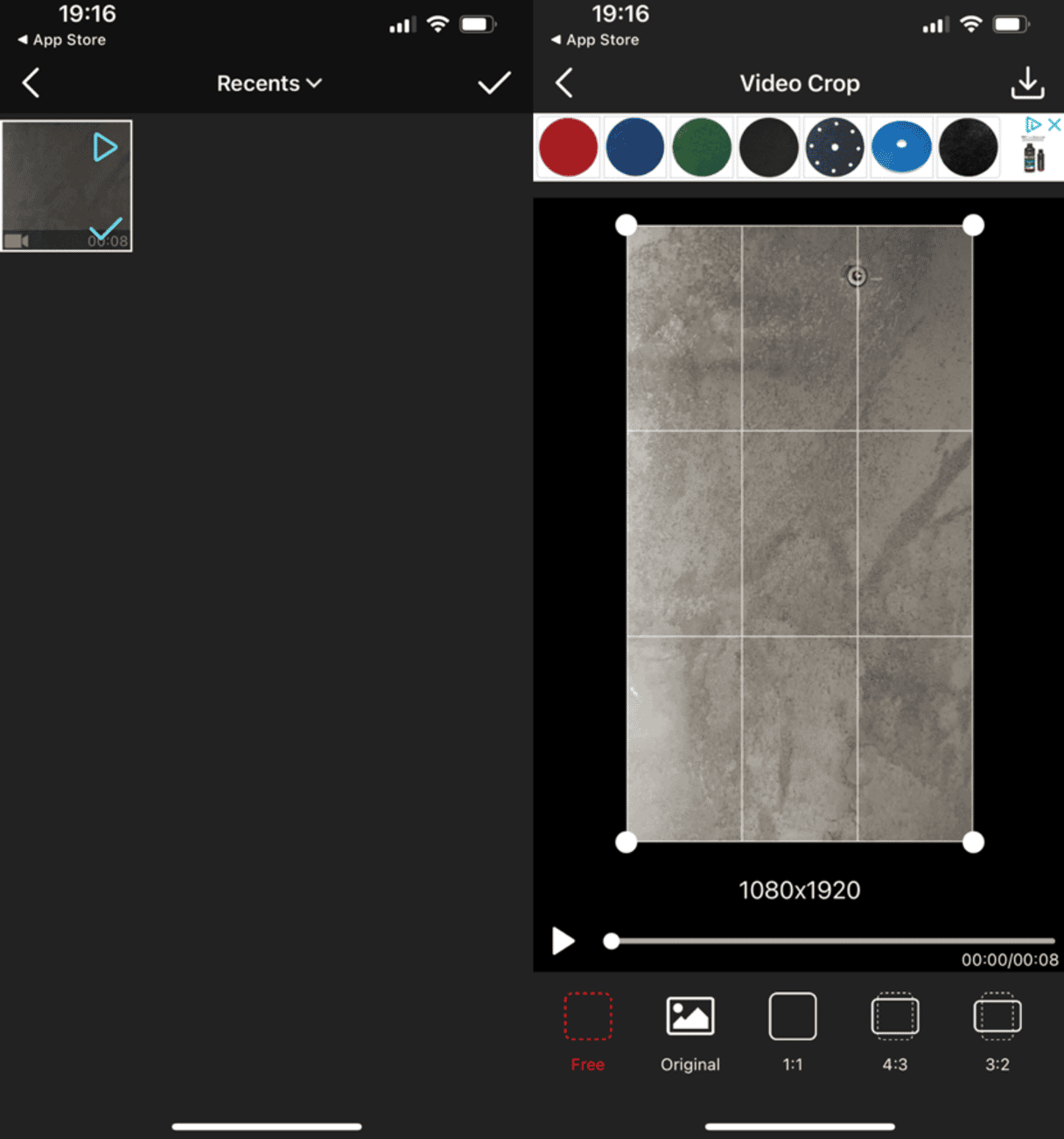Toggle the selection checkmark on the video thumbnail
This screenshot has height=1139, width=1064.
click(x=106, y=231)
